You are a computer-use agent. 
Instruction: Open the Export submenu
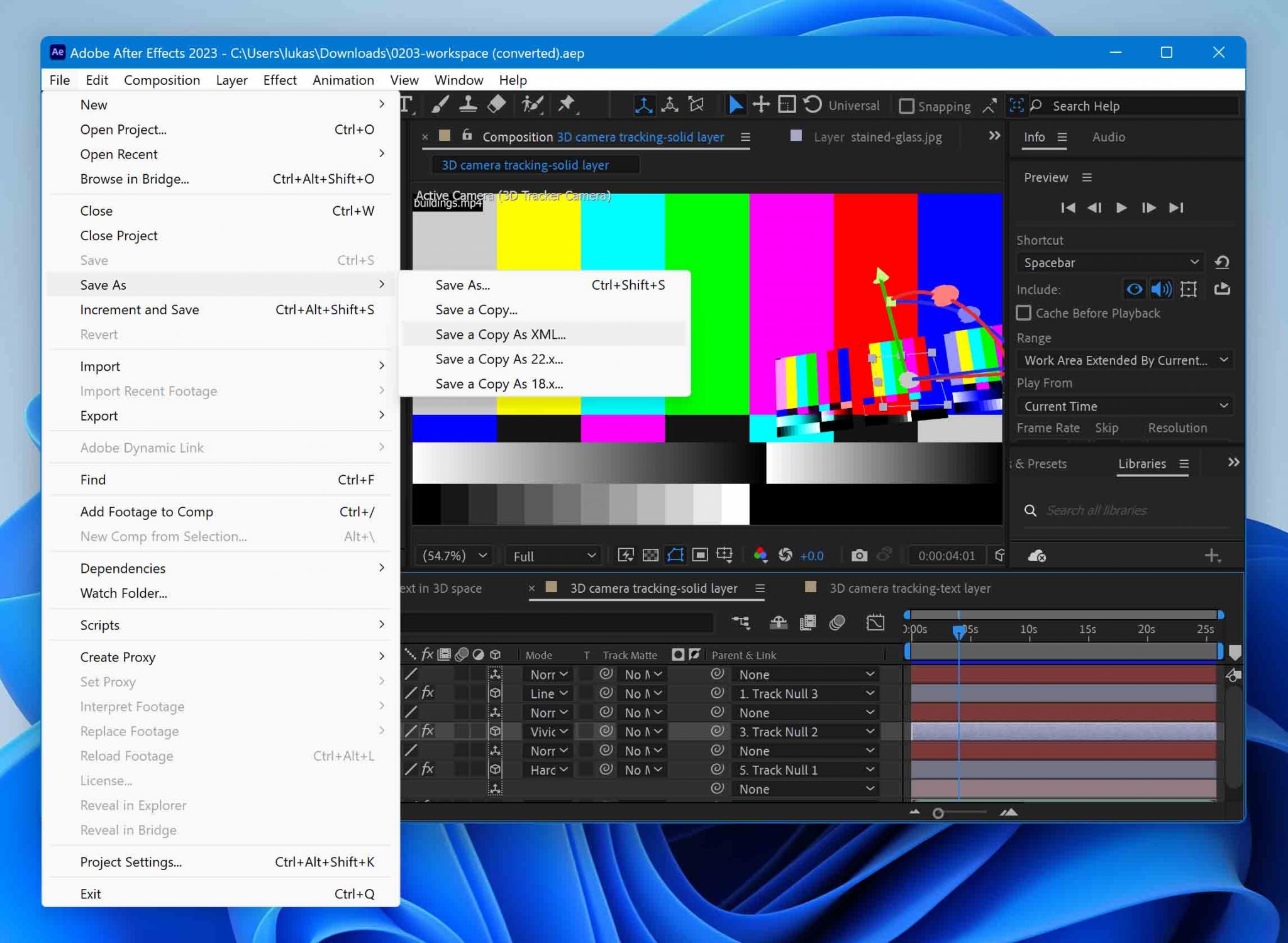pyautogui.click(x=99, y=416)
